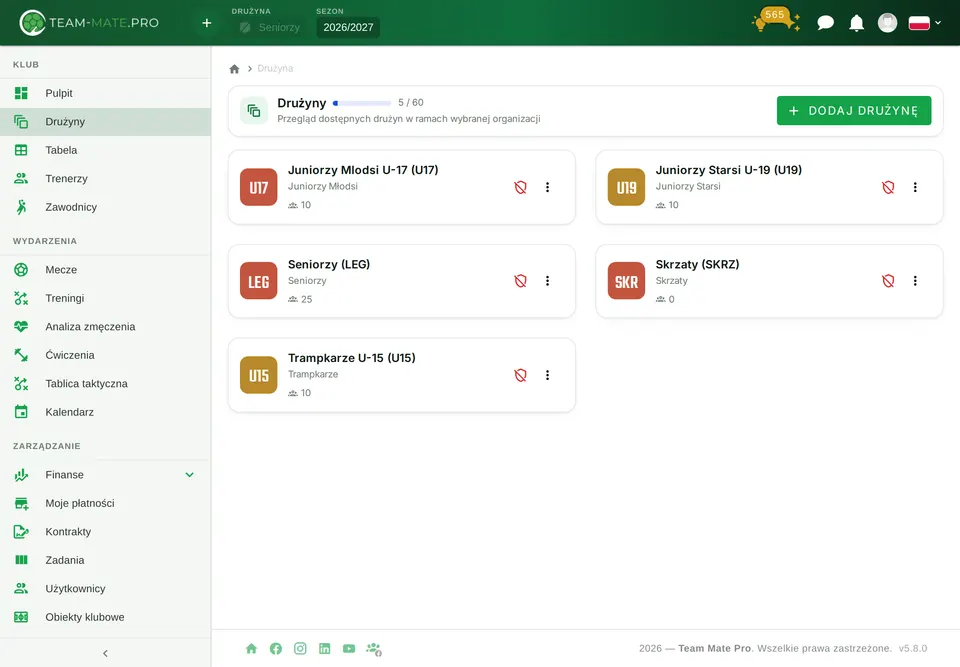Open the notifications bell
The width and height of the screenshot is (960, 667).
[857, 23]
